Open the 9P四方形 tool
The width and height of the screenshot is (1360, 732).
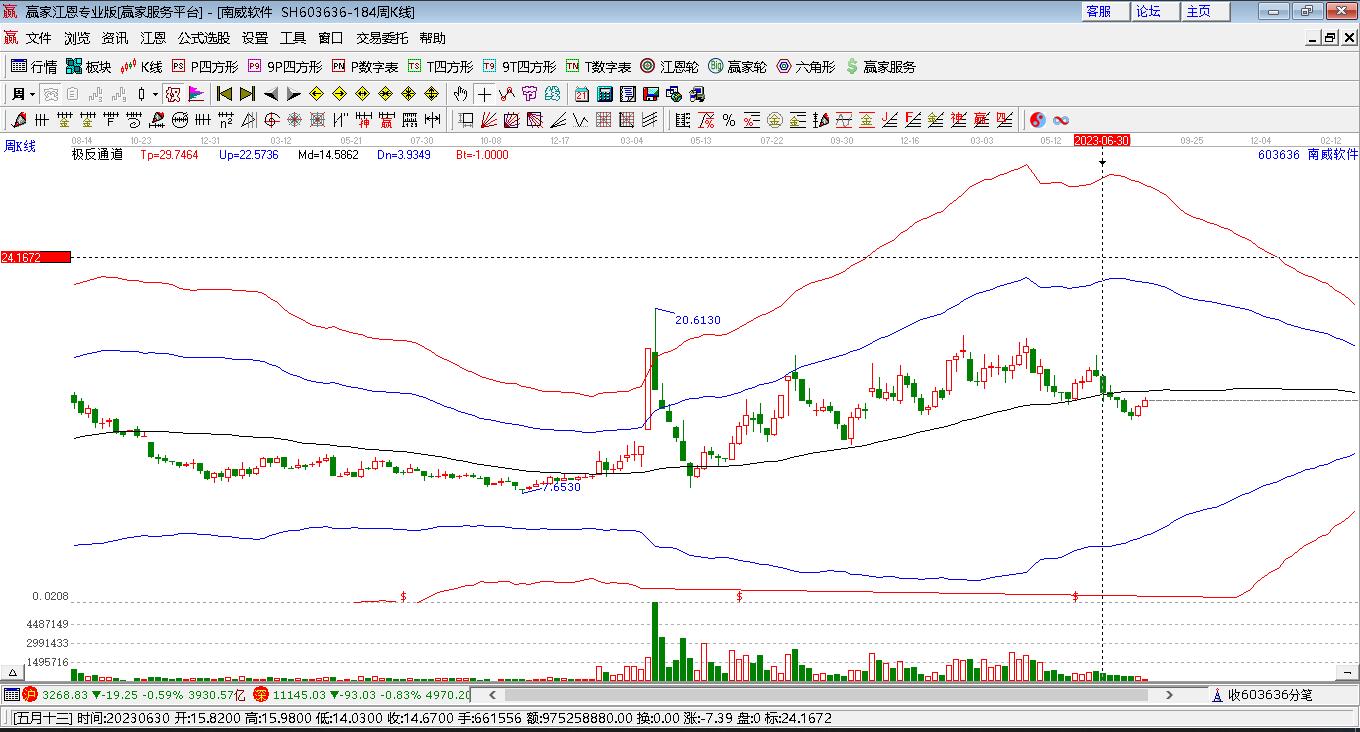tap(285, 67)
